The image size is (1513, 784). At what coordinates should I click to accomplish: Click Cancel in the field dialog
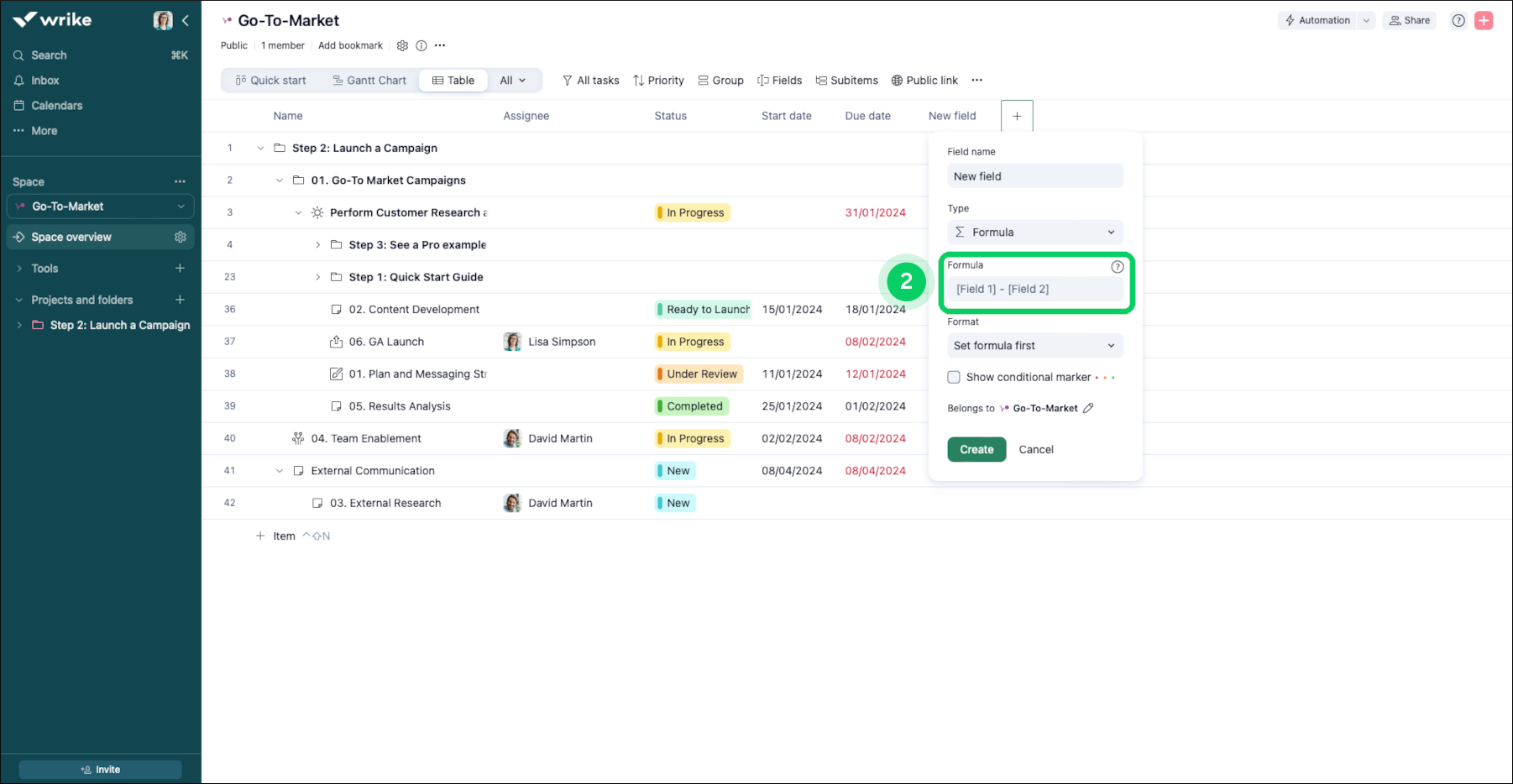(1035, 450)
